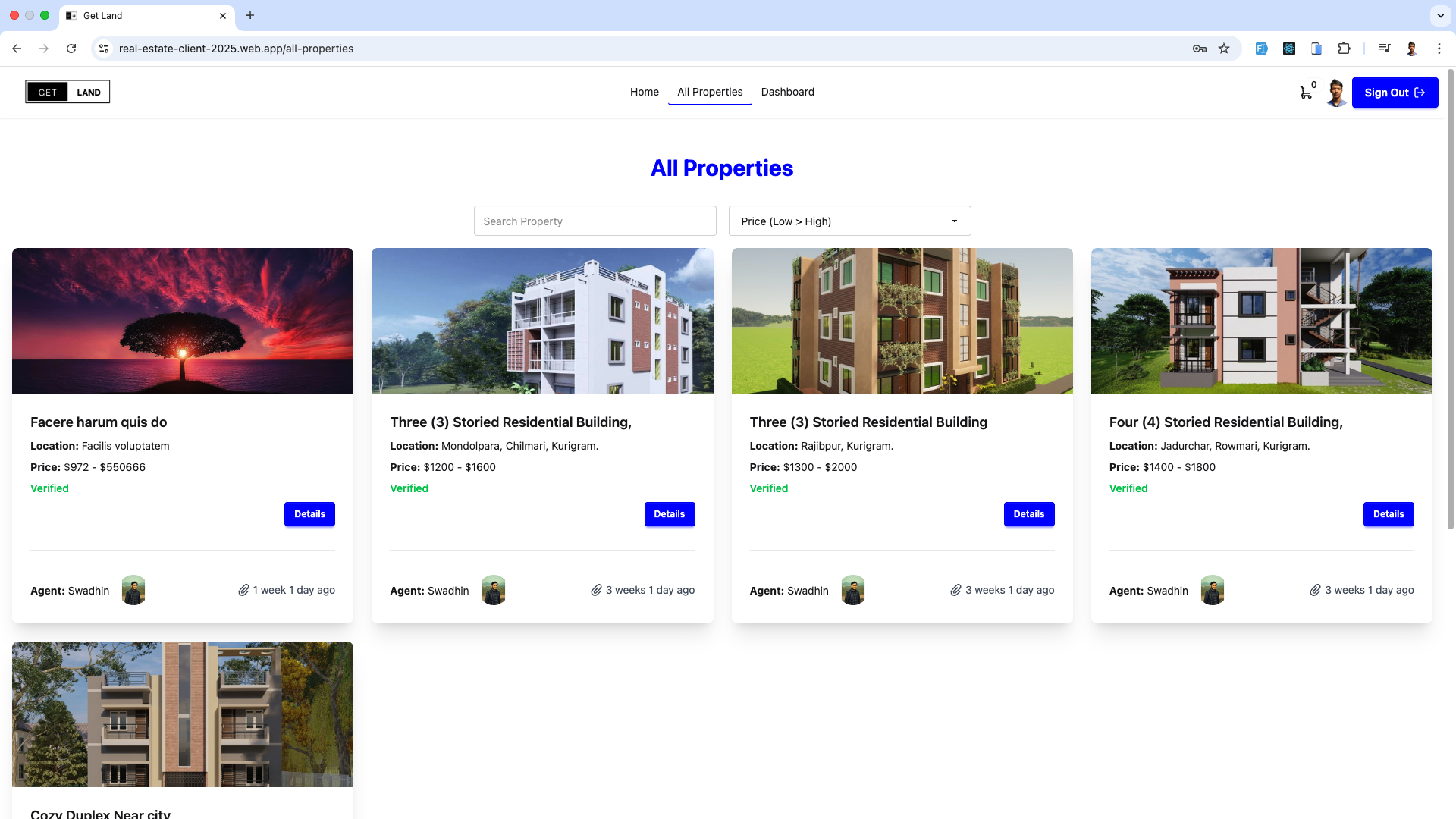The width and height of the screenshot is (1456, 819).
Task: Click the user profile avatar in navbar
Action: click(1336, 93)
